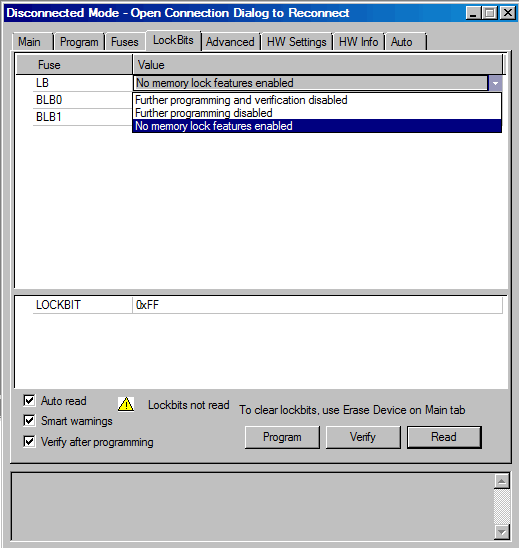Click log scrollbar down arrow
Viewport: 519px width, 548px height.
(x=502, y=532)
